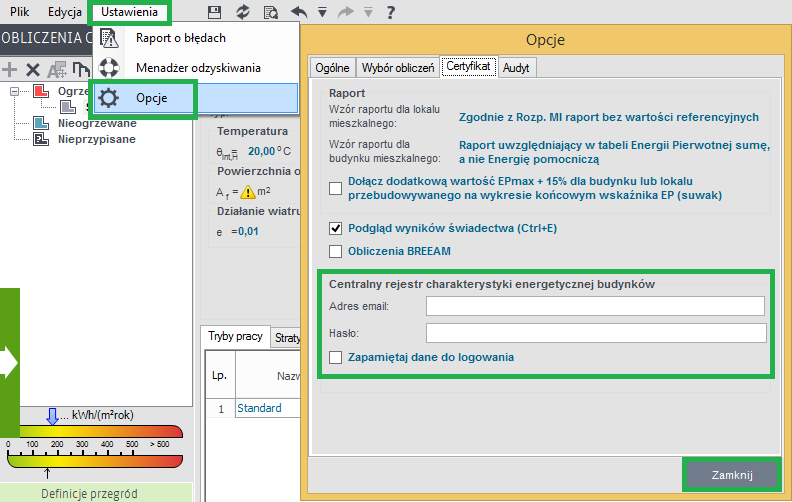
Task: Click the wind value 0,01
Action: pos(248,232)
